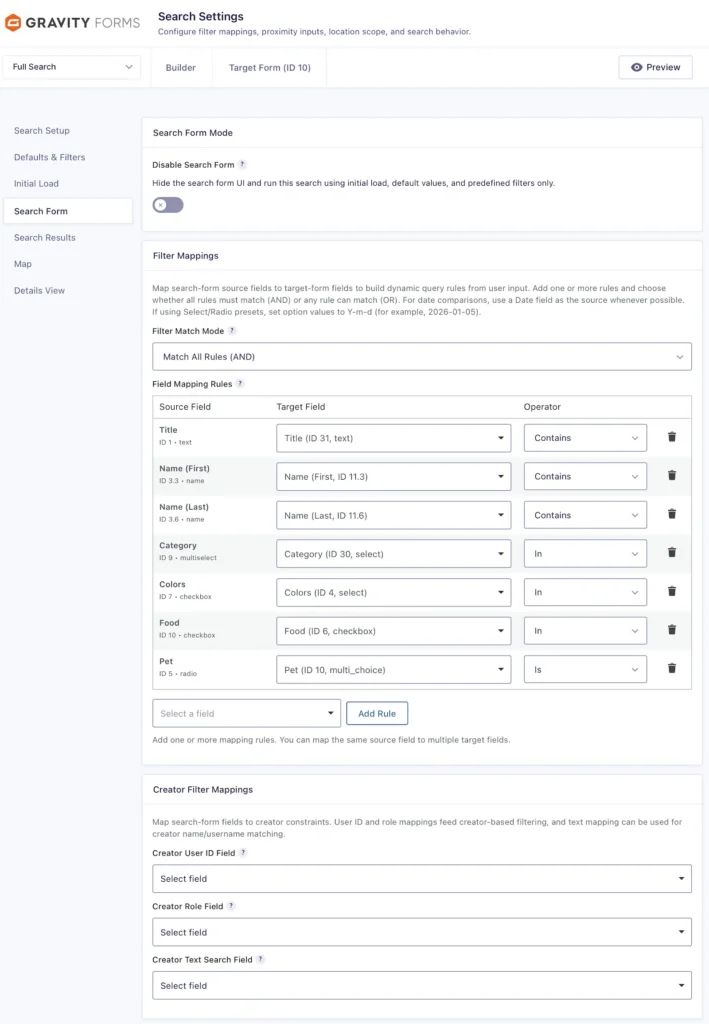Open the Creator Text Search Field dropdown

422,985
